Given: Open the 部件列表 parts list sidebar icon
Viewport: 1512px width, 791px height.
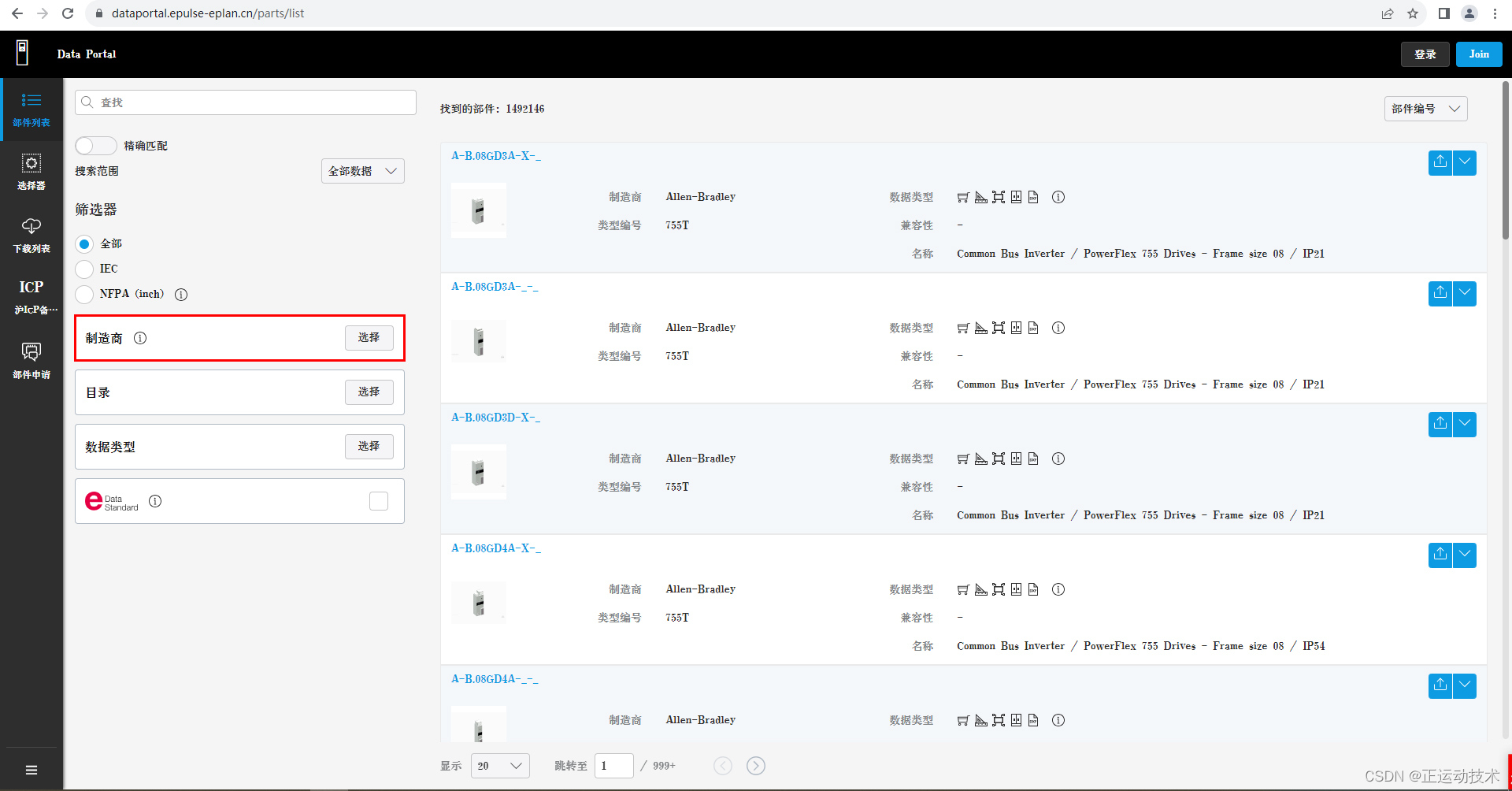Looking at the screenshot, I should tap(31, 109).
